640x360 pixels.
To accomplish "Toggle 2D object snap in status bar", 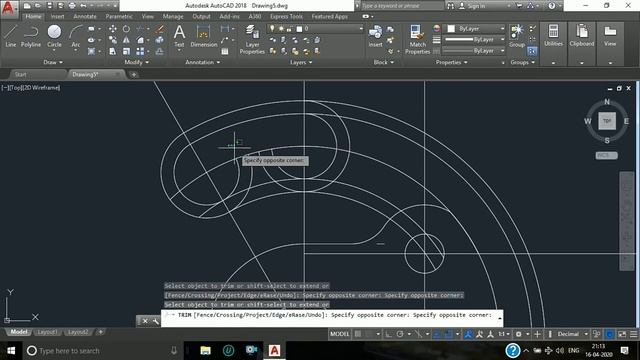I will (449, 334).
